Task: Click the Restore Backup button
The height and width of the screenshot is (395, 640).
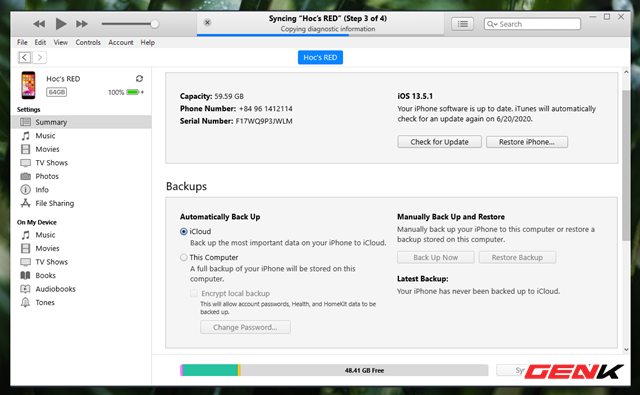Action: click(x=517, y=257)
